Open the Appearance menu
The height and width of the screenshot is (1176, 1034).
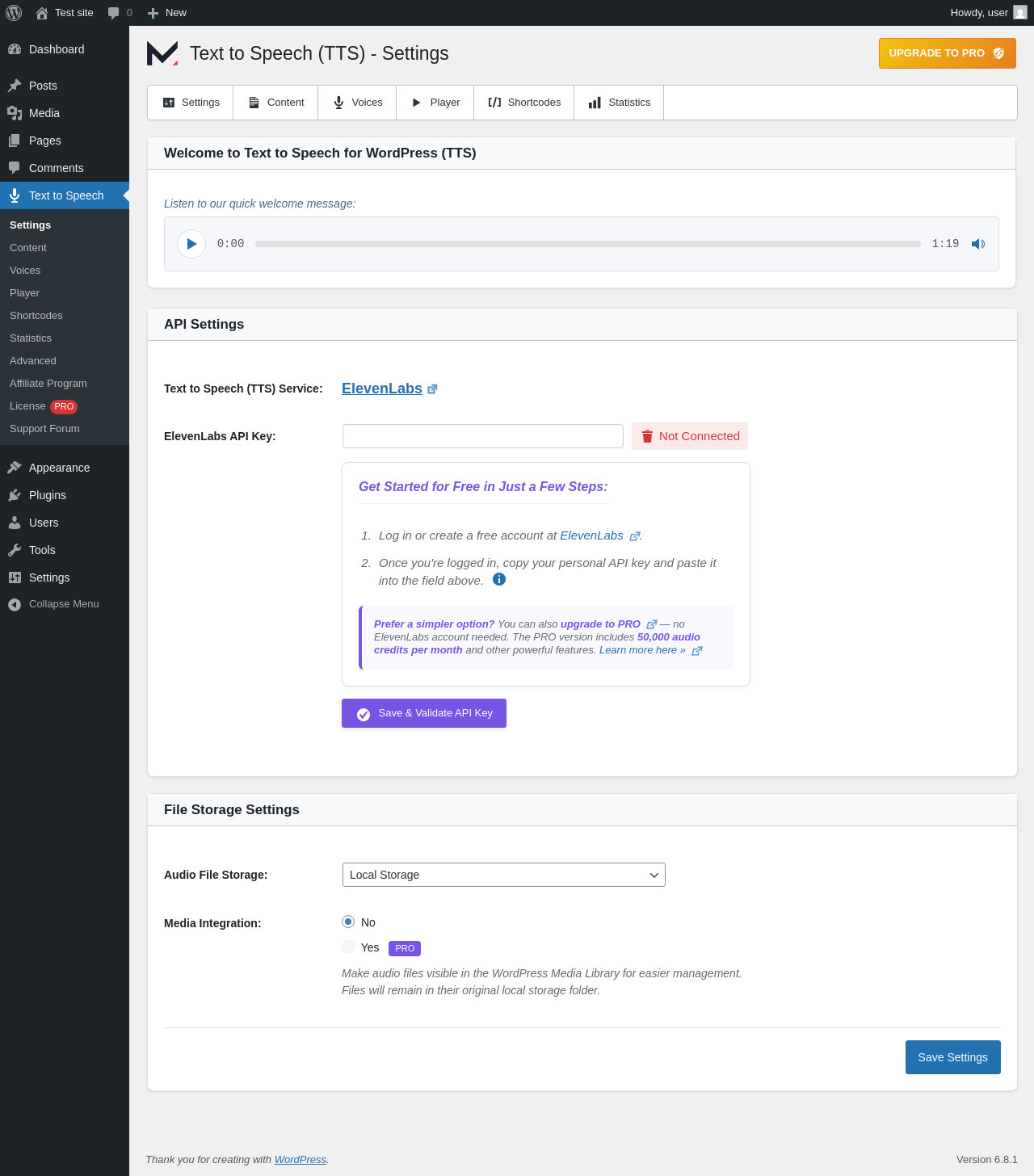[65, 468]
